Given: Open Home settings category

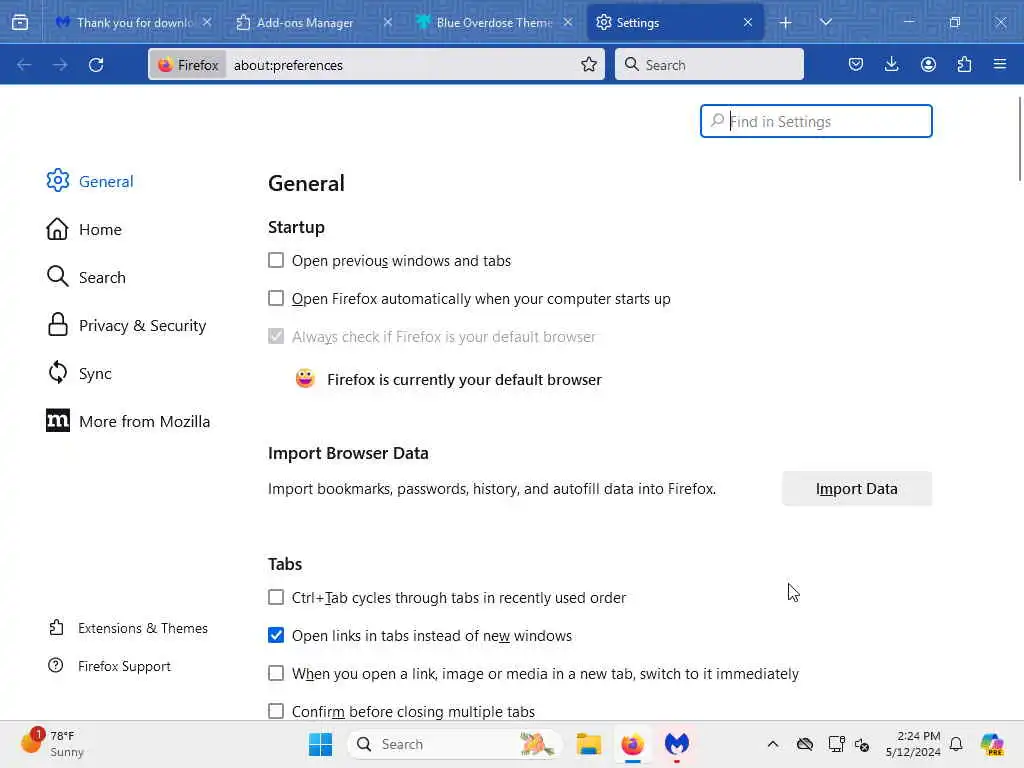Looking at the screenshot, I should tap(84, 229).
